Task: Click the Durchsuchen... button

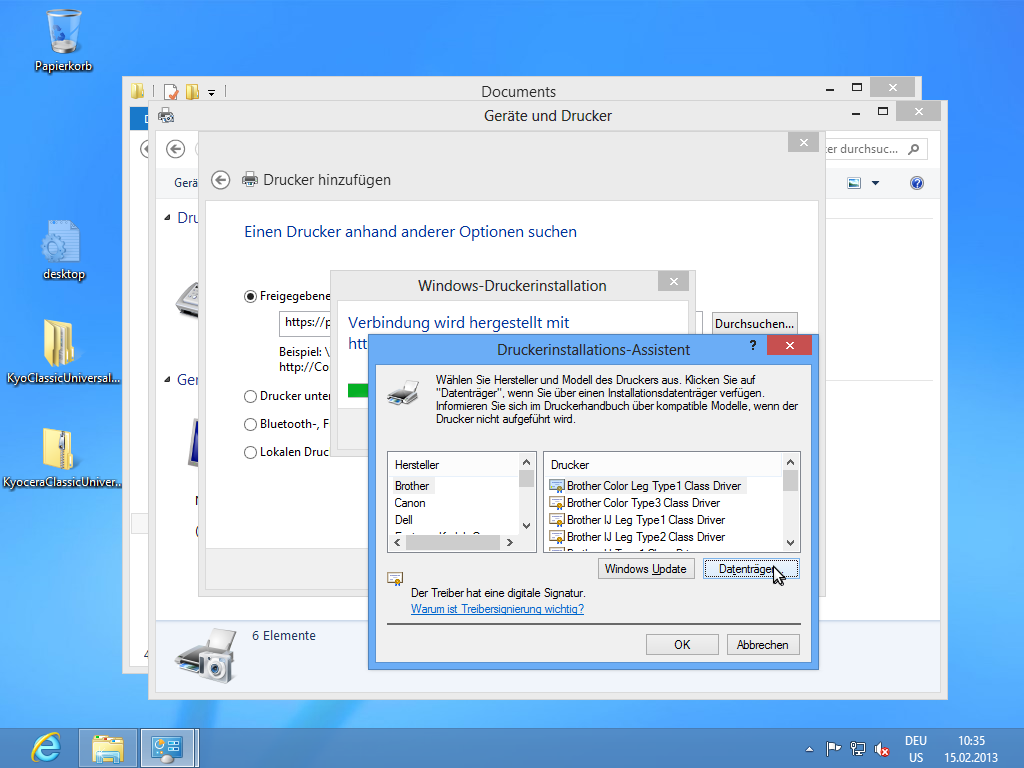Action: (754, 323)
